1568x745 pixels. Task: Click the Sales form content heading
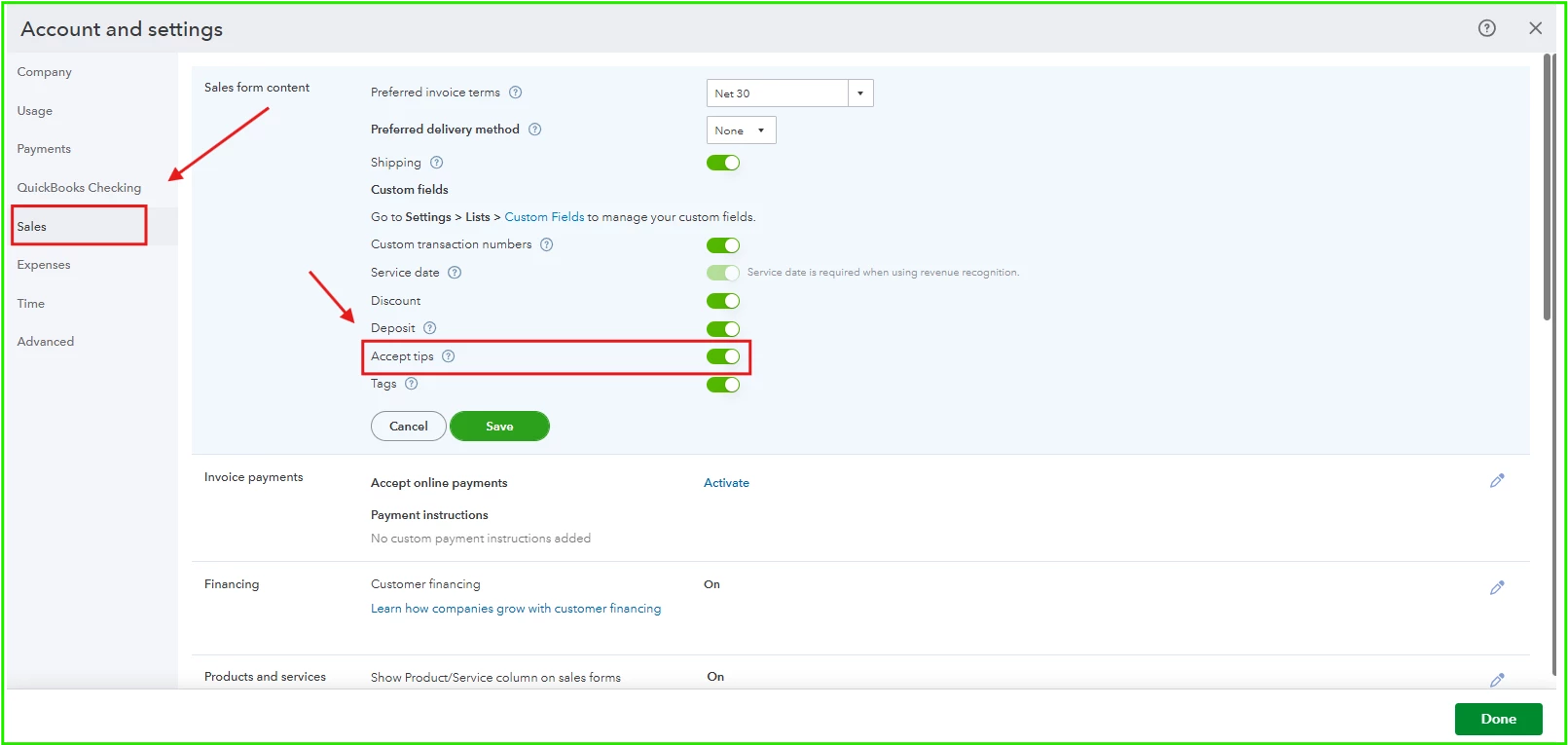pos(257,88)
